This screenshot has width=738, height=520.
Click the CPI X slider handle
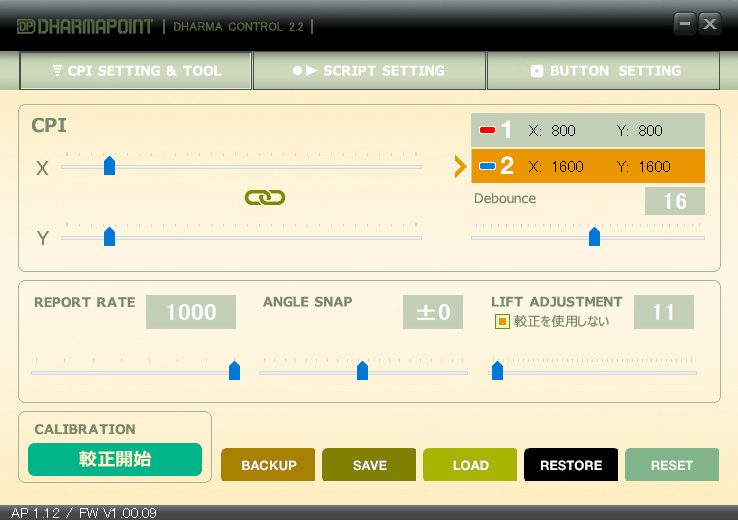click(x=109, y=166)
